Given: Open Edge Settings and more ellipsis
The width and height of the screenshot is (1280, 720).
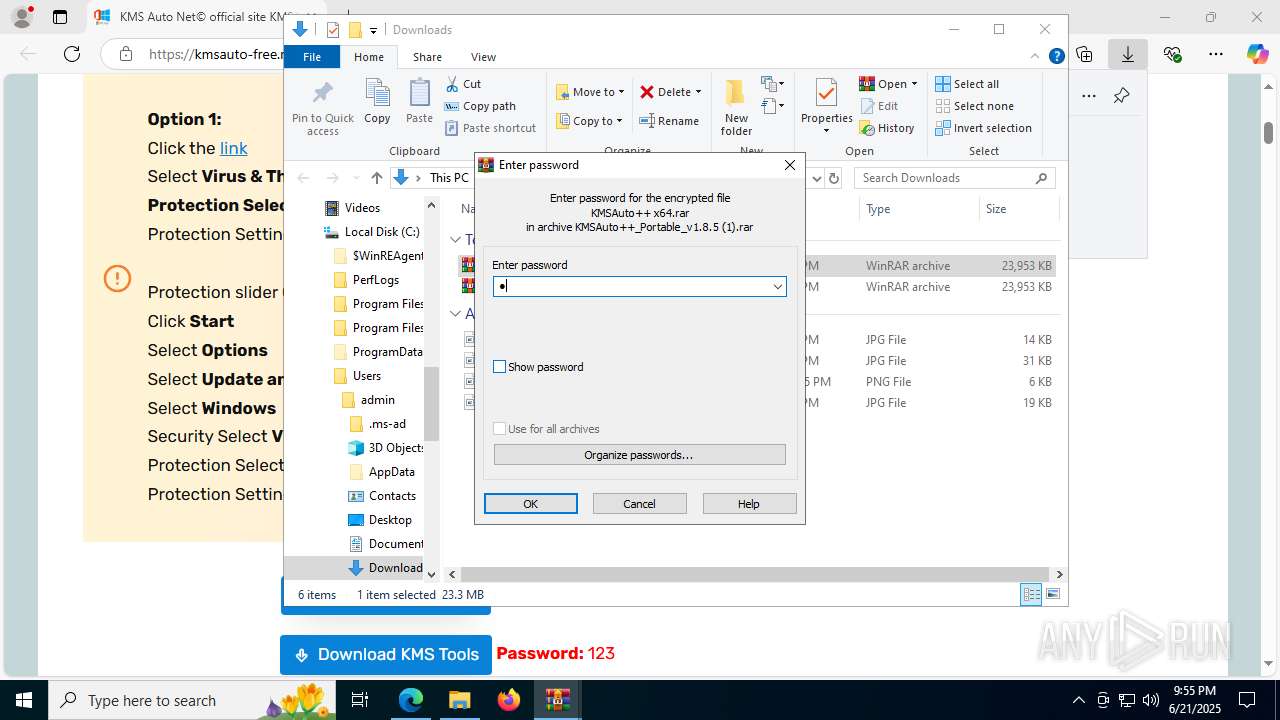Looking at the screenshot, I should coord(1216,54).
